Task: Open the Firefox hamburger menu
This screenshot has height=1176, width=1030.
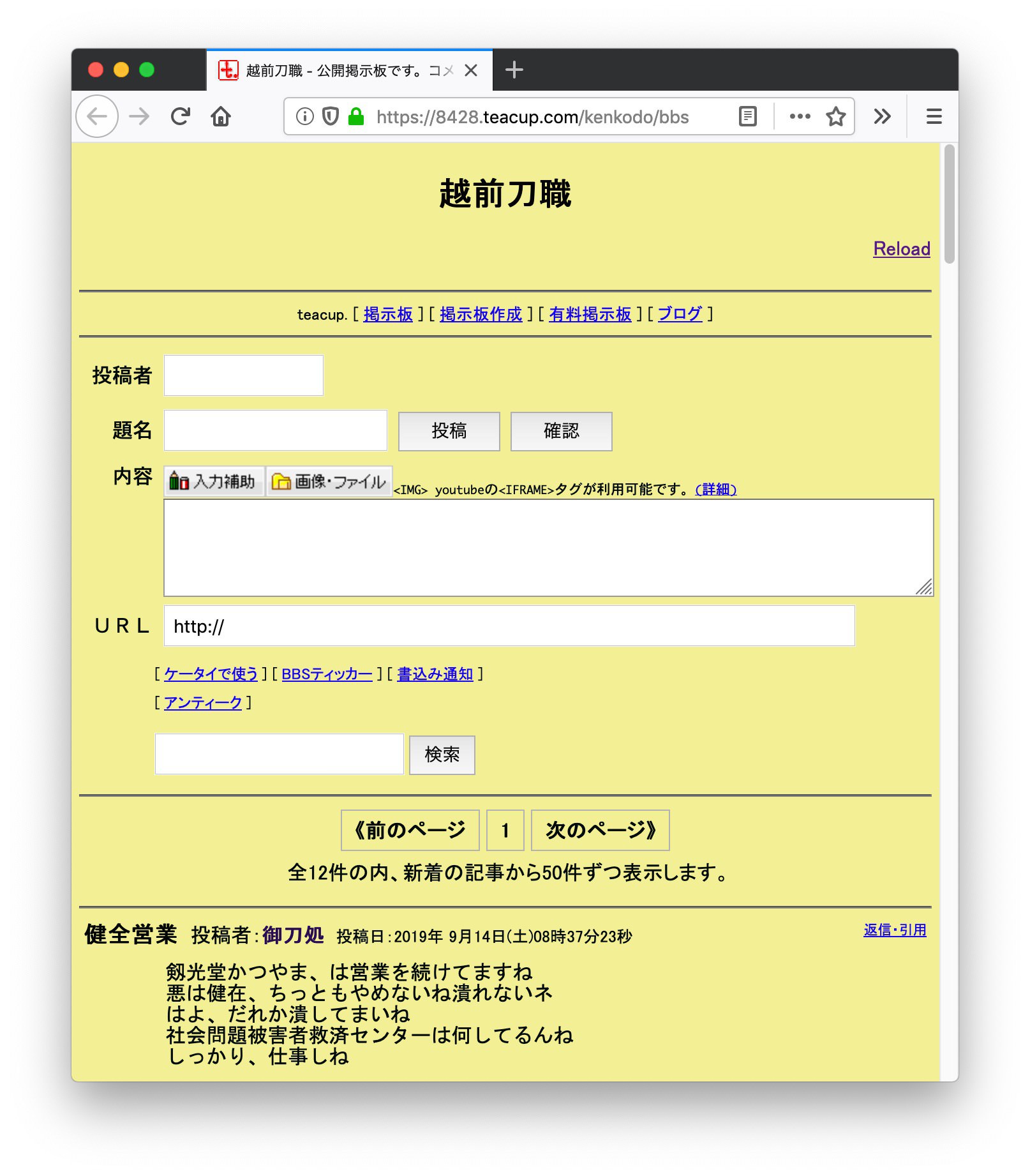Action: 934,116
